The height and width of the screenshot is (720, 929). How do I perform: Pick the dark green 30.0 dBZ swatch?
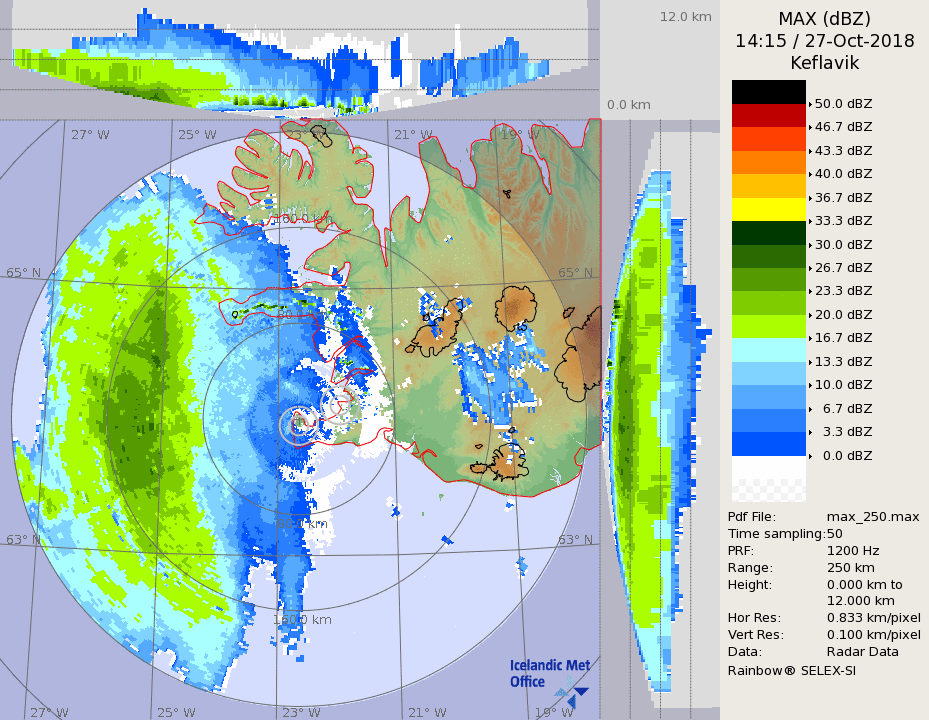(x=768, y=233)
